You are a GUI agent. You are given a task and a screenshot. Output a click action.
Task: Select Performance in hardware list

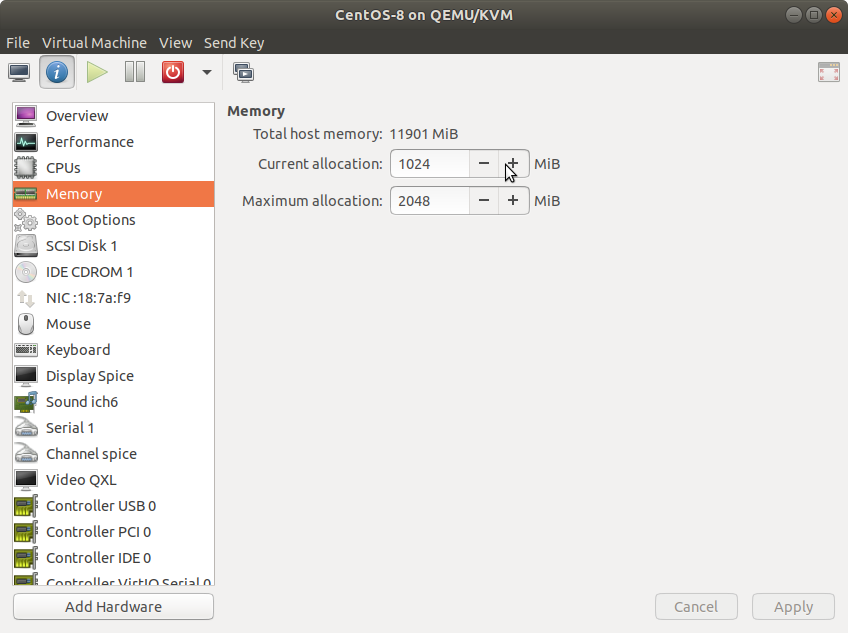click(114, 142)
